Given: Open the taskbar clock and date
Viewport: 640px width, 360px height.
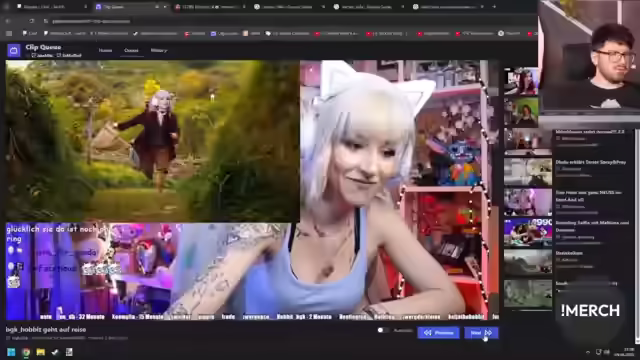Looking at the screenshot, I should click(x=629, y=352).
